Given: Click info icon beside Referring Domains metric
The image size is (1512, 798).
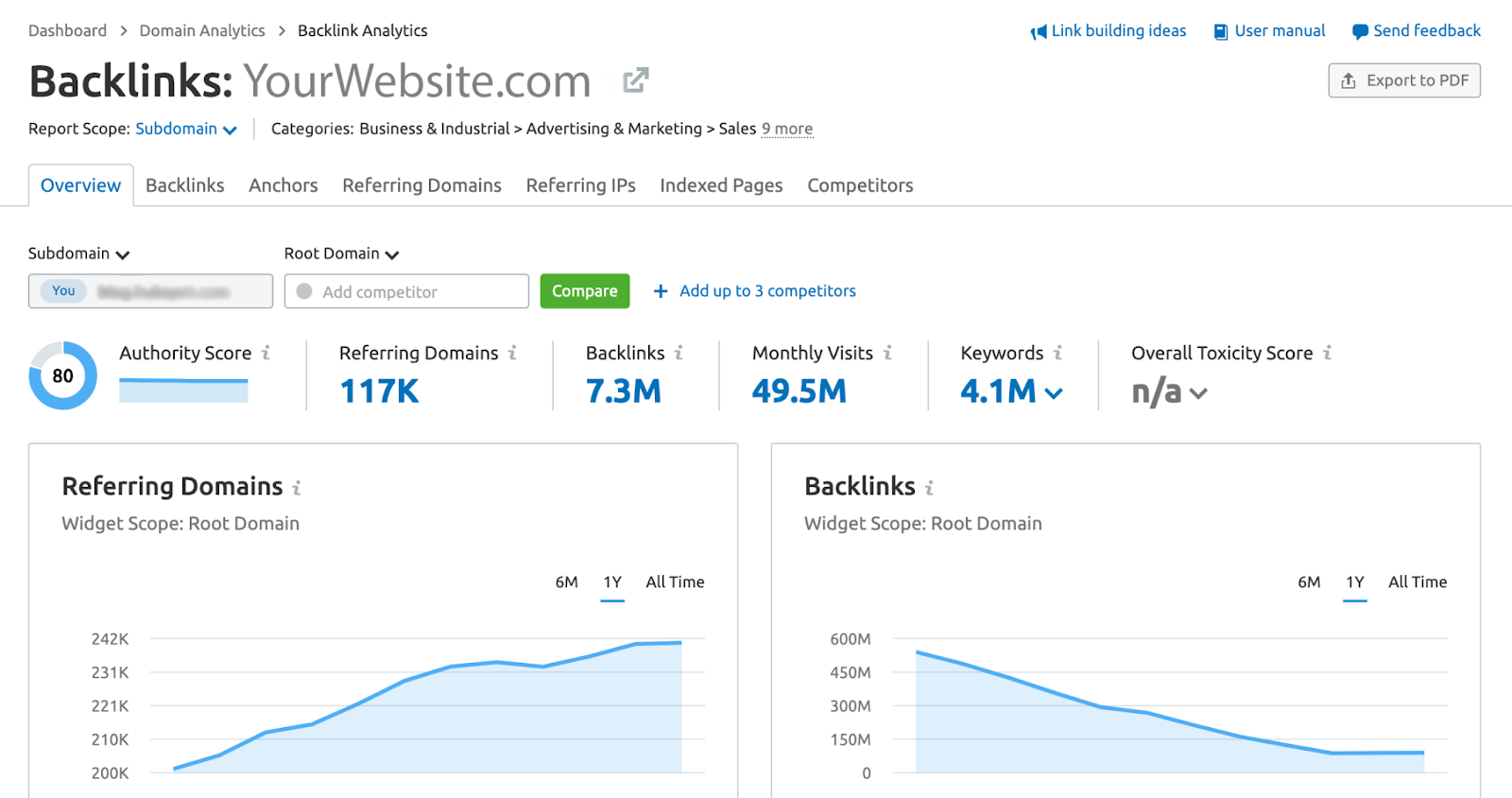Looking at the screenshot, I should coord(513,353).
